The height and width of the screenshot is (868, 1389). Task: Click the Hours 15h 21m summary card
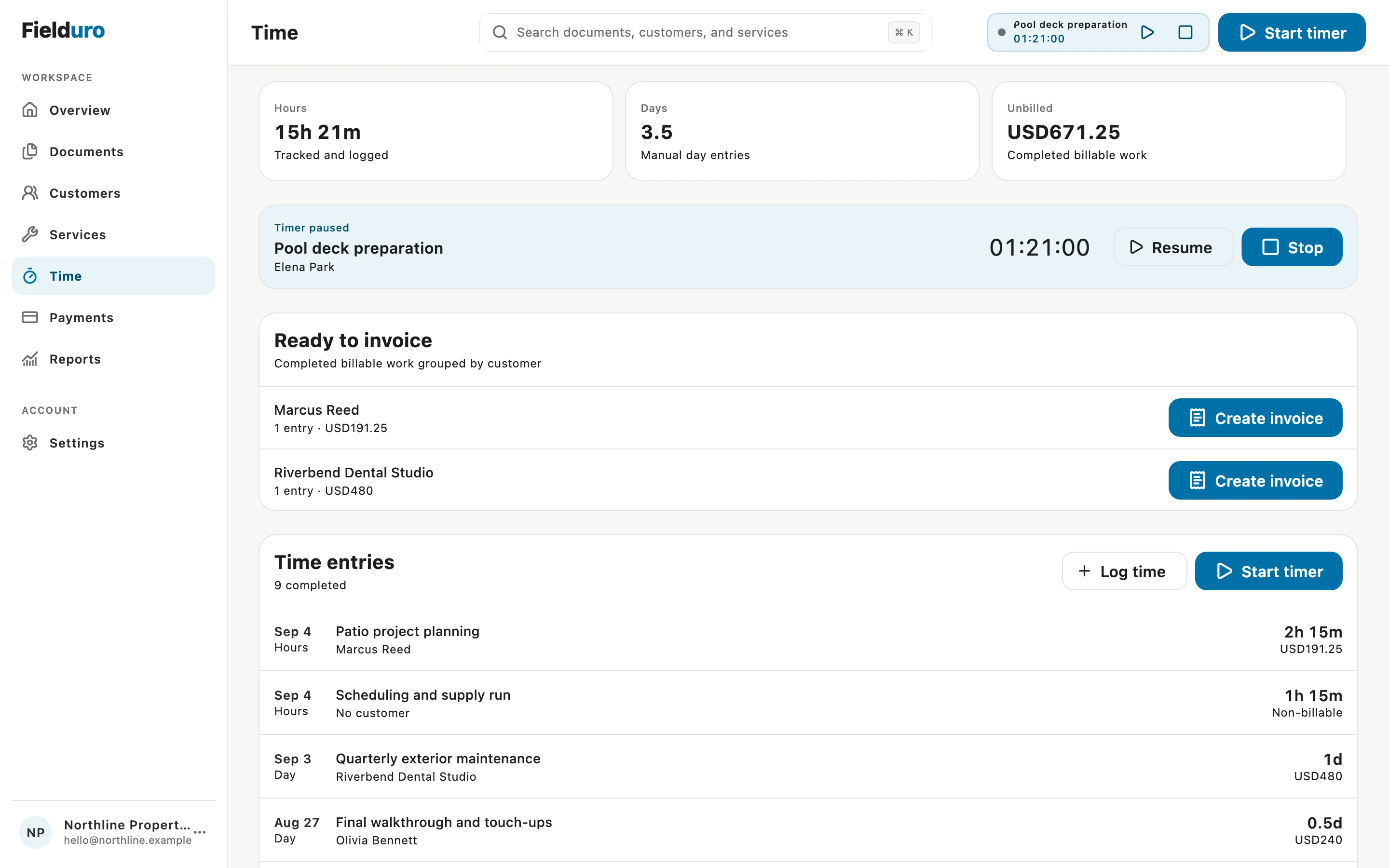436,131
